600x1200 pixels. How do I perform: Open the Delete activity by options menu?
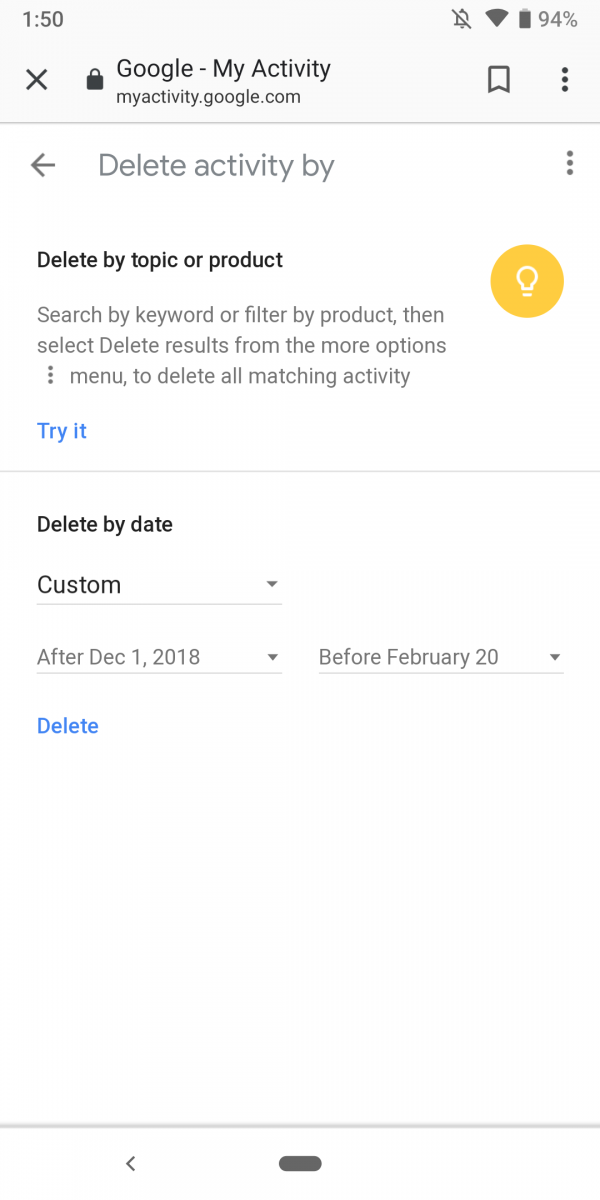pyautogui.click(x=569, y=163)
